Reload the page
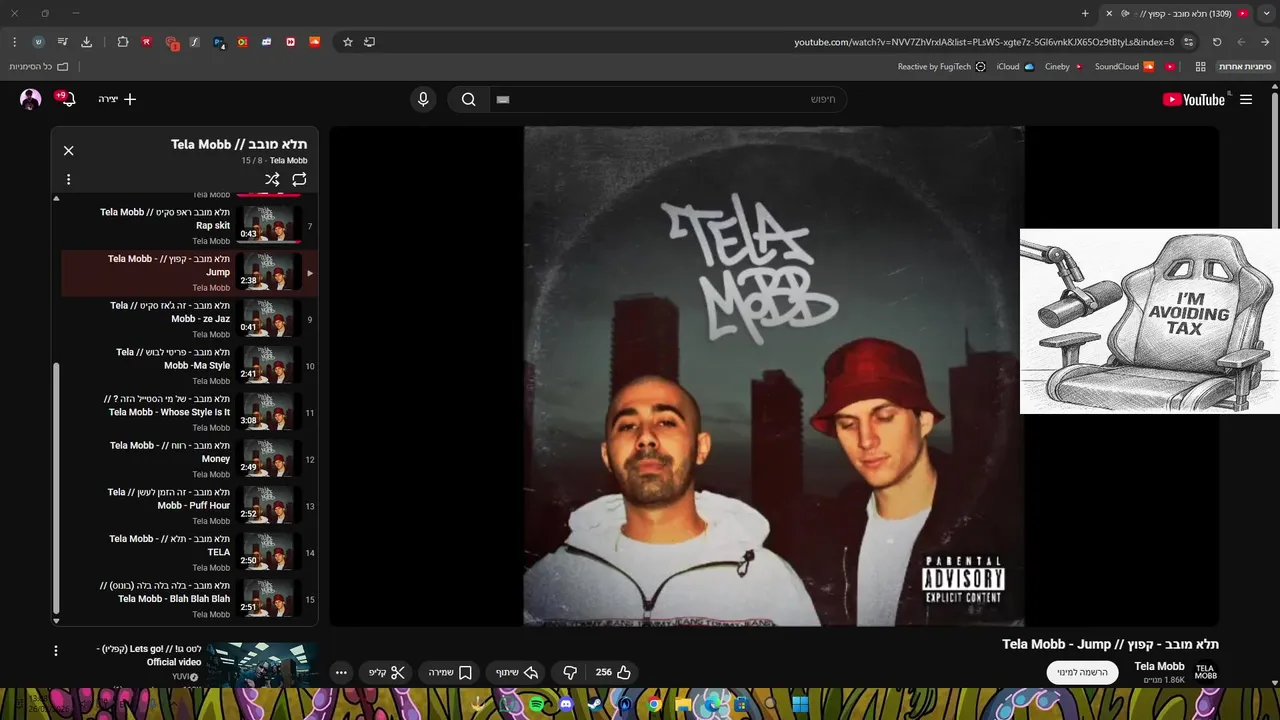Screen dimensions: 1280x720 (1217, 42)
